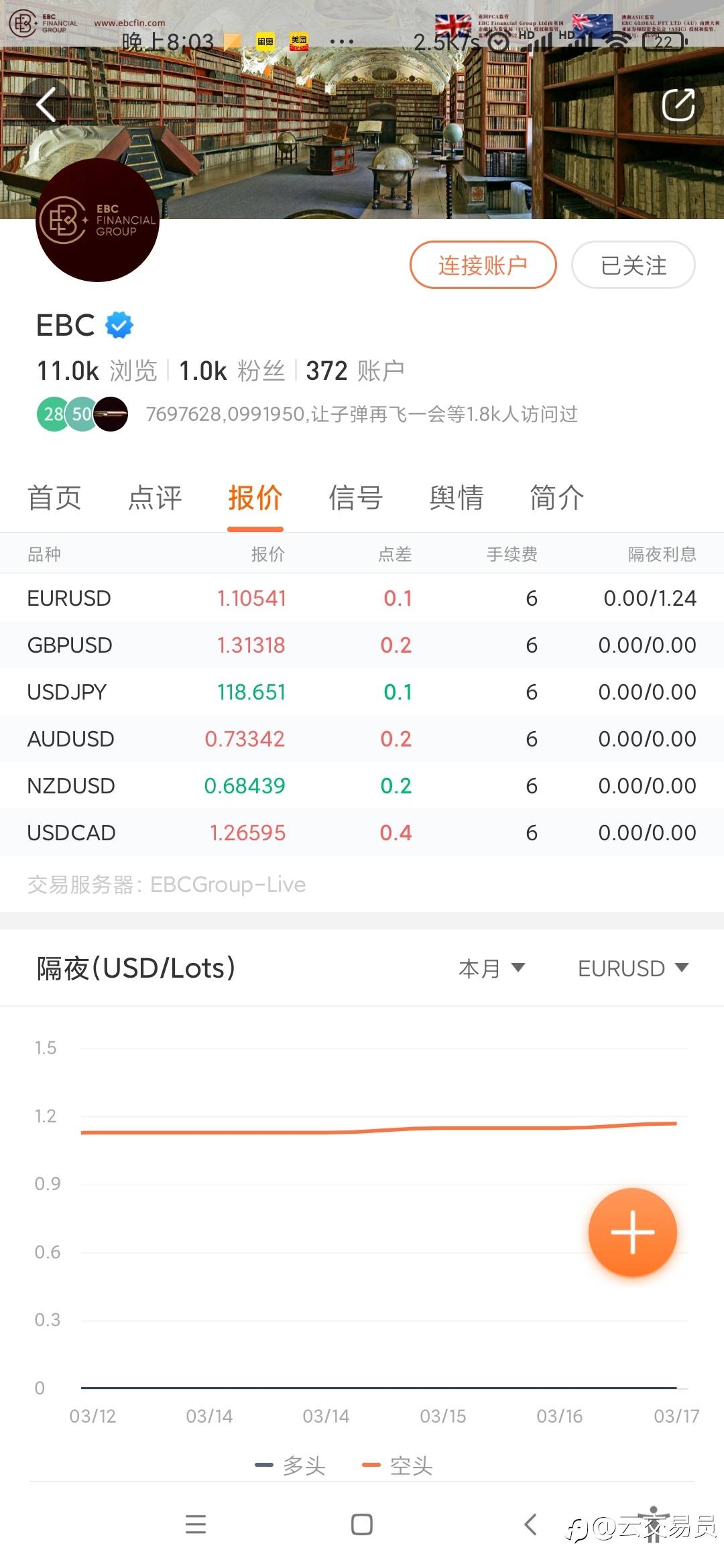Switch to the 信号 tab
The width and height of the screenshot is (724, 1568).
click(x=355, y=498)
